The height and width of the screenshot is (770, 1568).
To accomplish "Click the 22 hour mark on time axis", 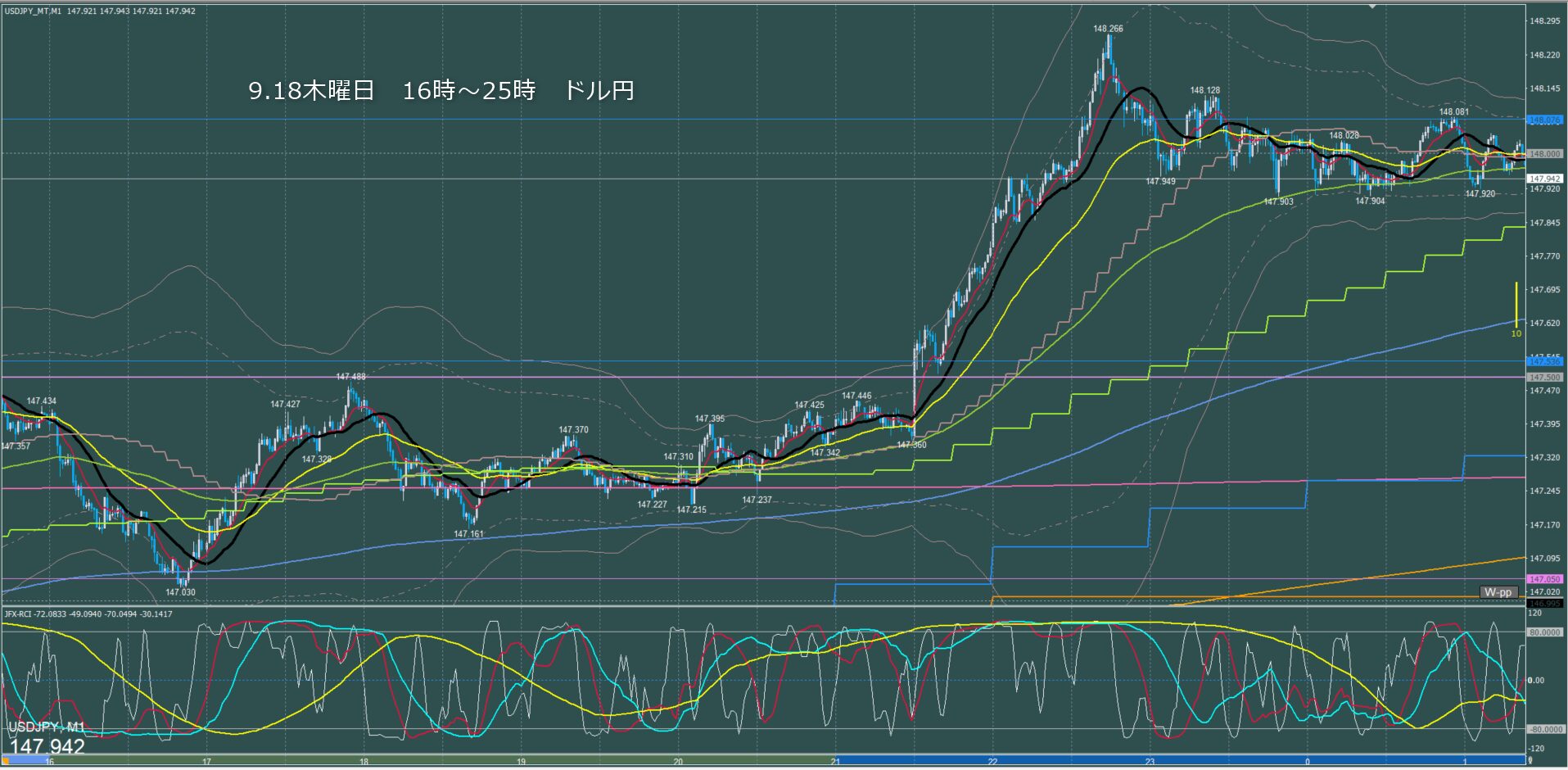I will (992, 762).
